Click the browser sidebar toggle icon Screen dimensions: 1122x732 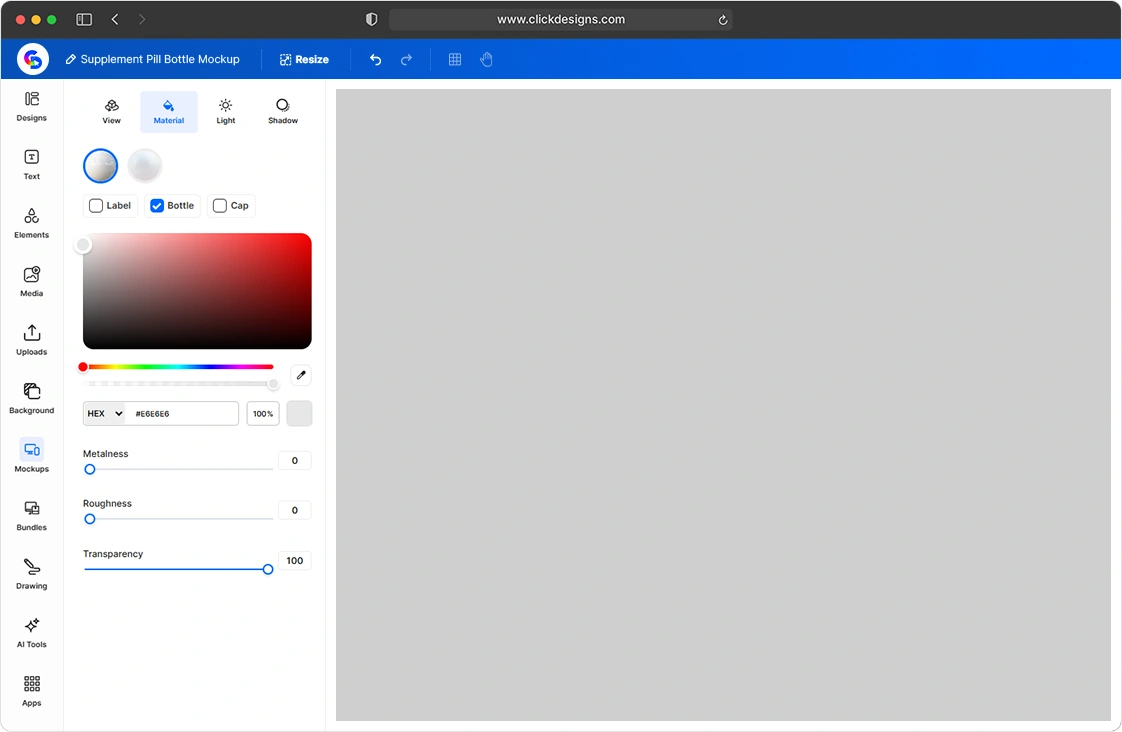point(84,19)
